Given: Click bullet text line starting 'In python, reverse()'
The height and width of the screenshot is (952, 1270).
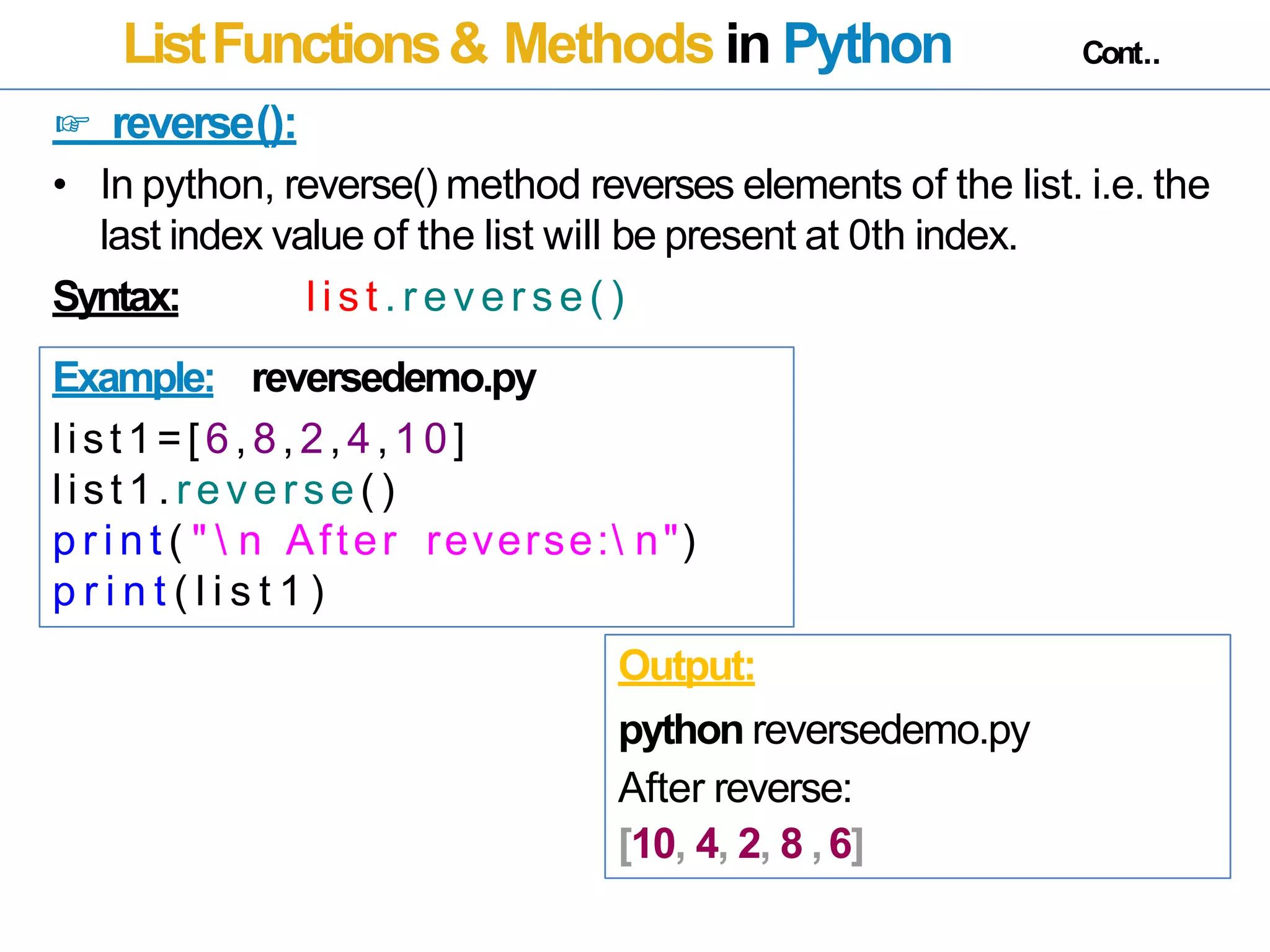Looking at the screenshot, I should (655, 185).
